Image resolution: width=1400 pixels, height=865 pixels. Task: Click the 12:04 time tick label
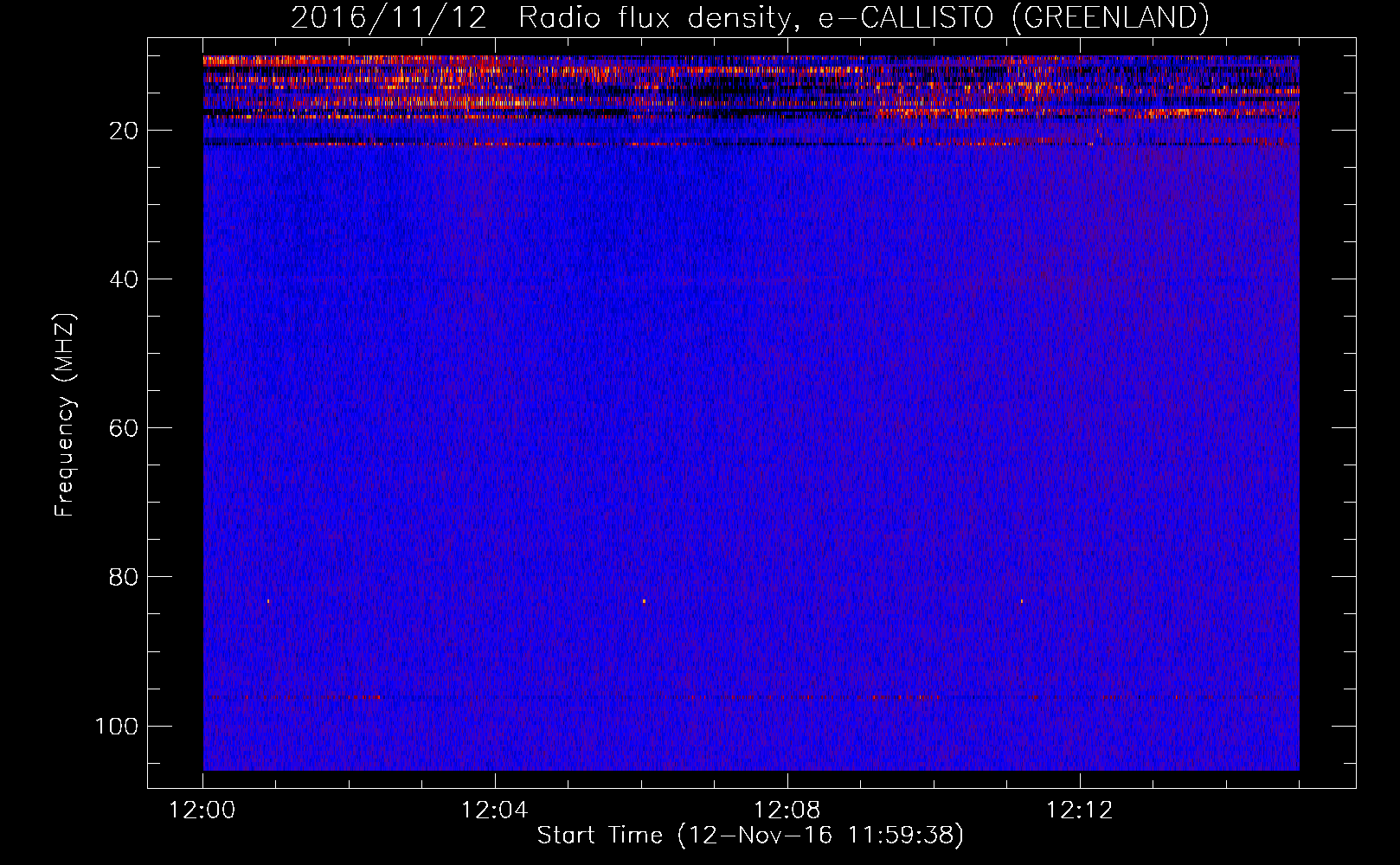coord(494,811)
